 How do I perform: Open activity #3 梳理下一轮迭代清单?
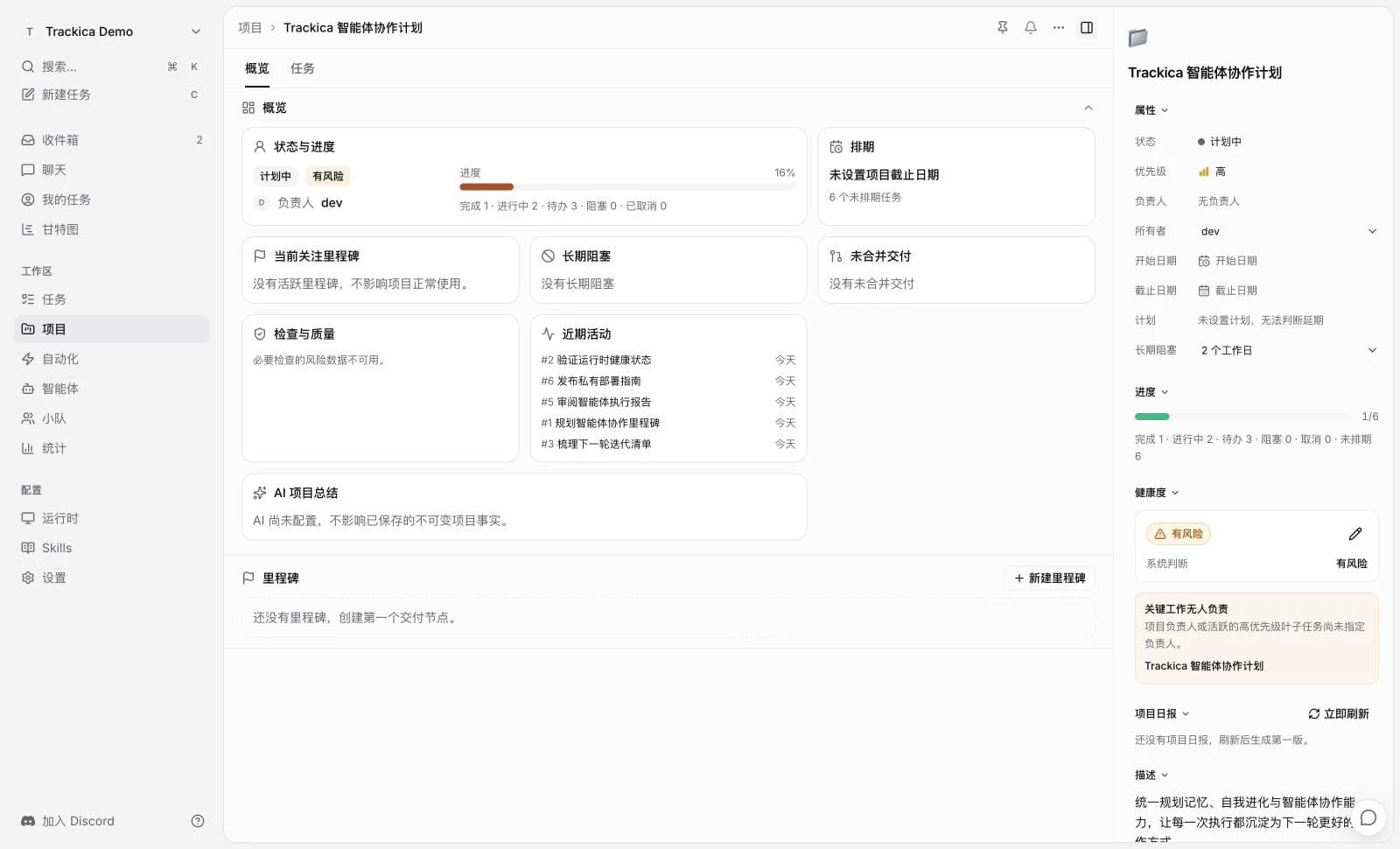668,444
